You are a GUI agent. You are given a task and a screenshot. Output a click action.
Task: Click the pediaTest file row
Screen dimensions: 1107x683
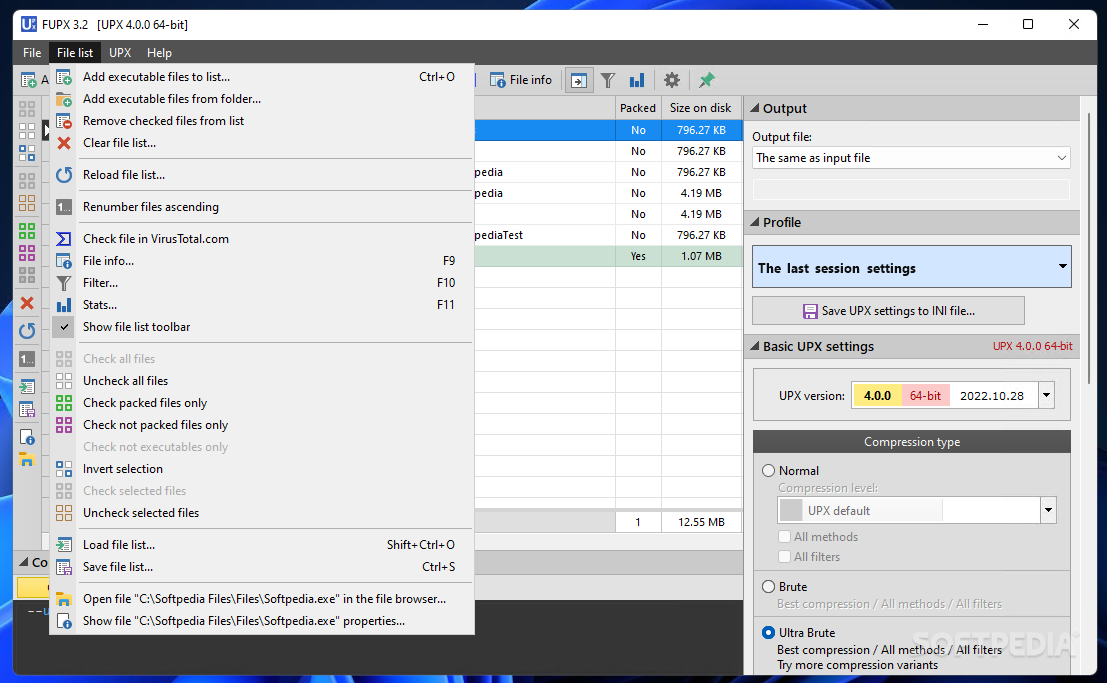607,235
